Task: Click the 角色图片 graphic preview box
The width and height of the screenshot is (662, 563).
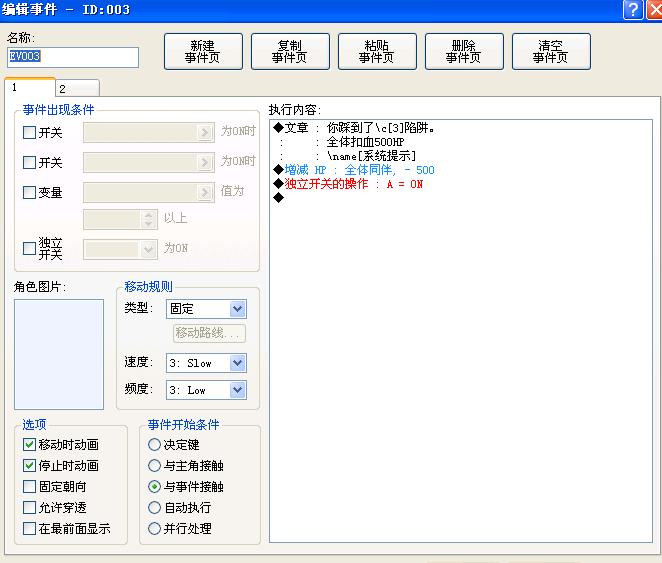Action: (x=59, y=355)
